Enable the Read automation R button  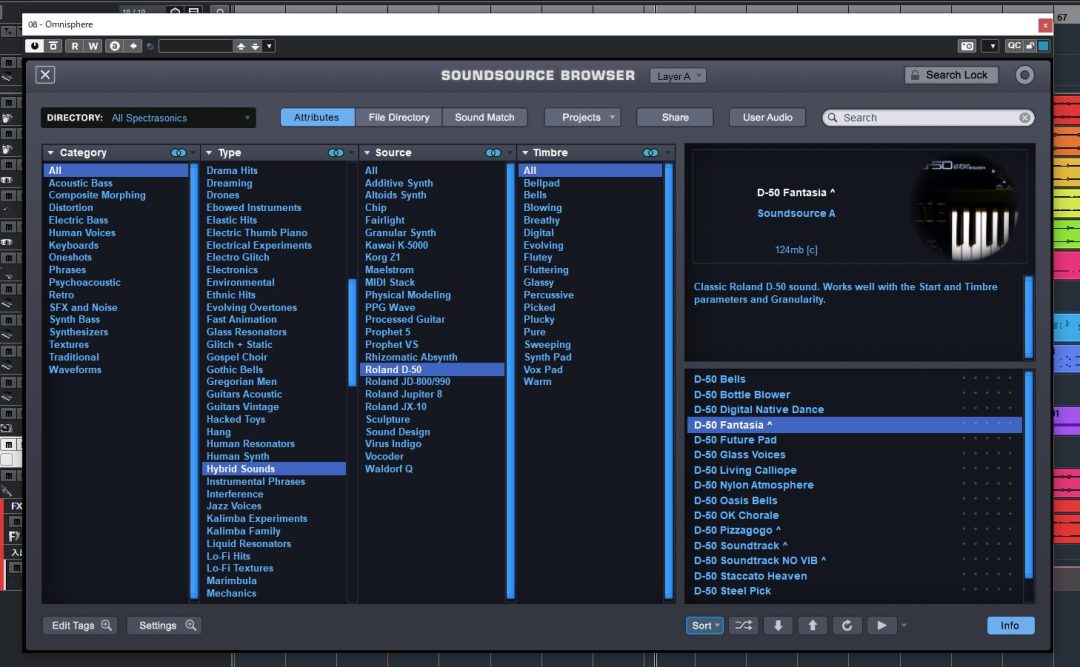(74, 46)
